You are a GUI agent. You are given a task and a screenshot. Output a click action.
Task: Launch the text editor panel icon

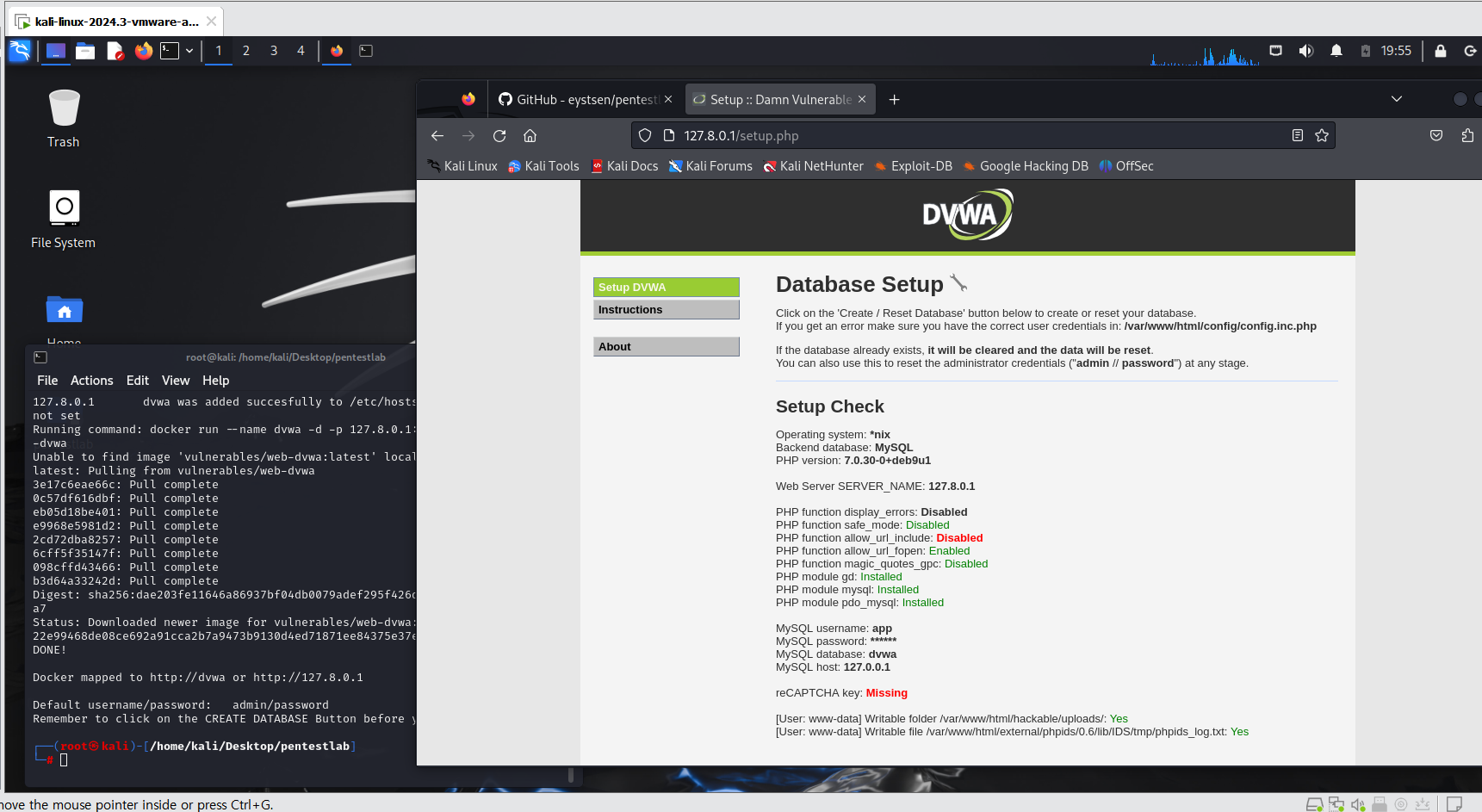pos(115,51)
